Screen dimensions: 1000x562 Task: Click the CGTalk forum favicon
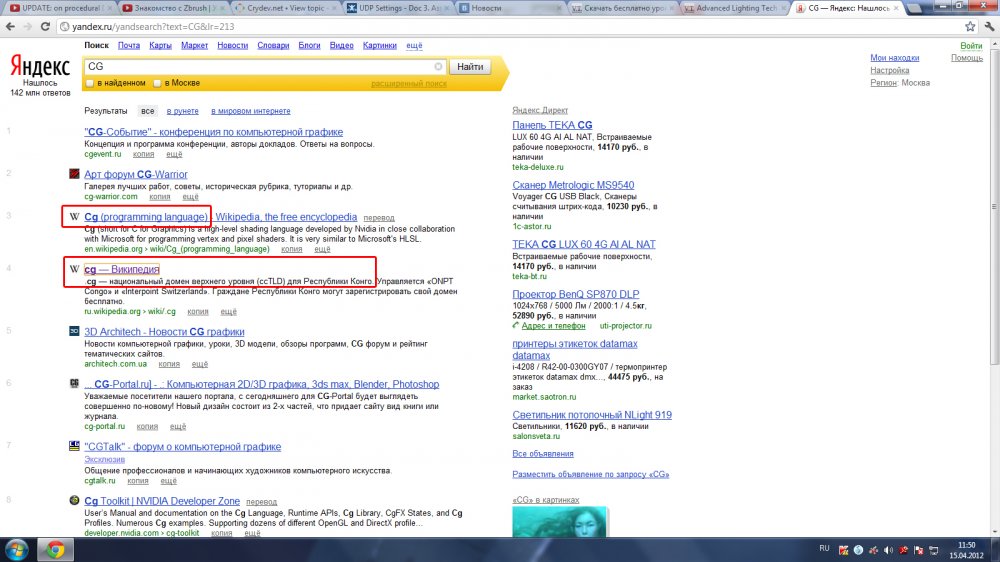coord(74,447)
